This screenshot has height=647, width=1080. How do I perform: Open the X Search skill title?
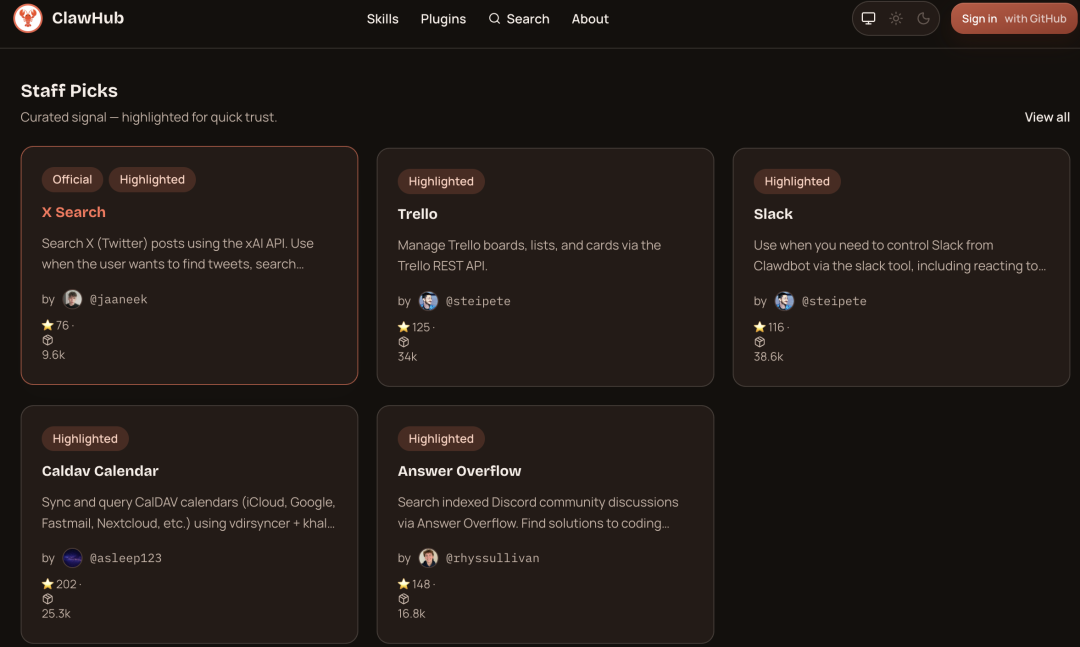(73, 212)
